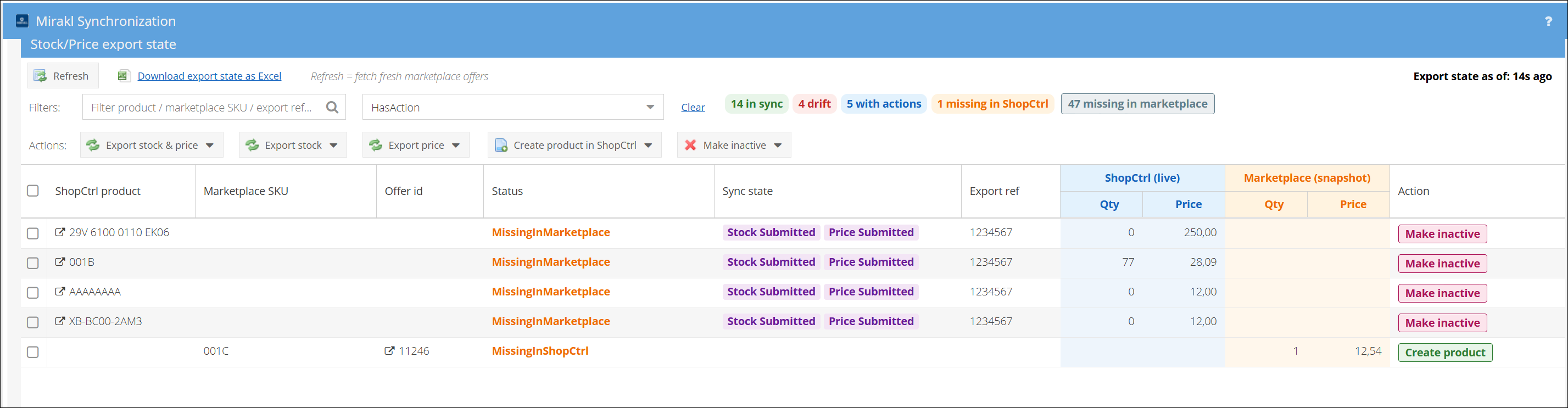Viewport: 1568px width, 408px height.
Task: Click Download export state as Excel link
Action: point(209,76)
